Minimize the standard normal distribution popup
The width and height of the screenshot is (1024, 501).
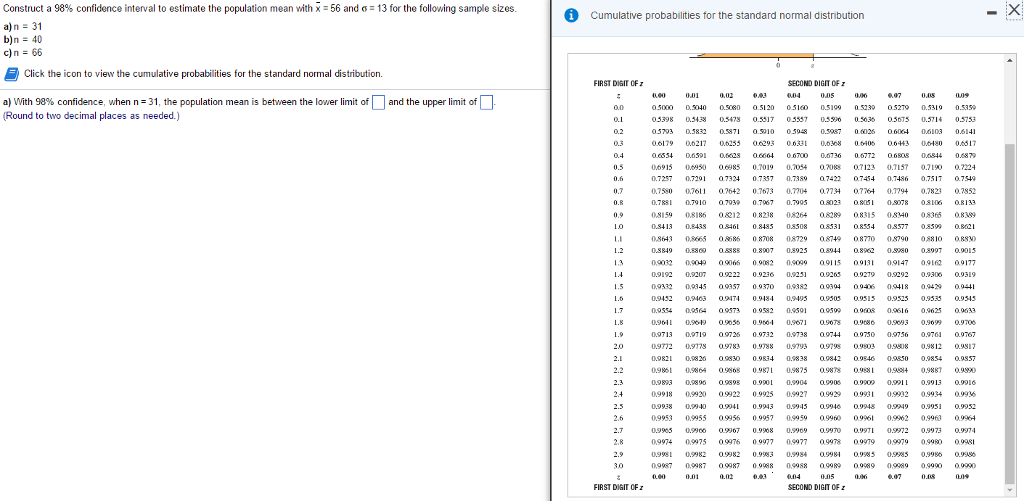(991, 14)
